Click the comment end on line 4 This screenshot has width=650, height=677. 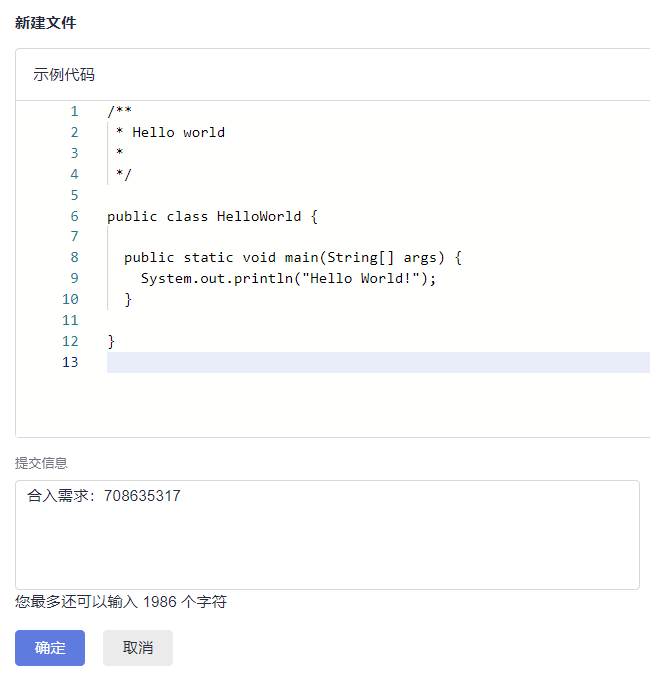click(124, 174)
